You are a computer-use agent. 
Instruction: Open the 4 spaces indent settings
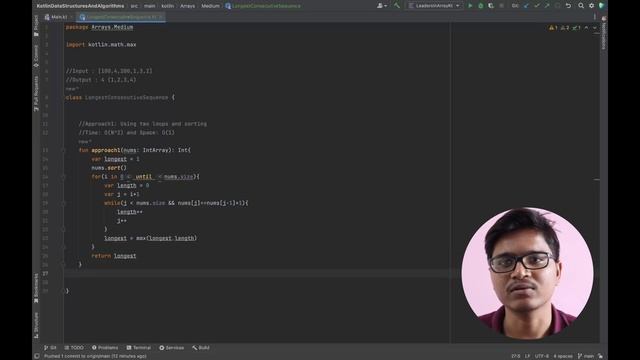click(563, 356)
